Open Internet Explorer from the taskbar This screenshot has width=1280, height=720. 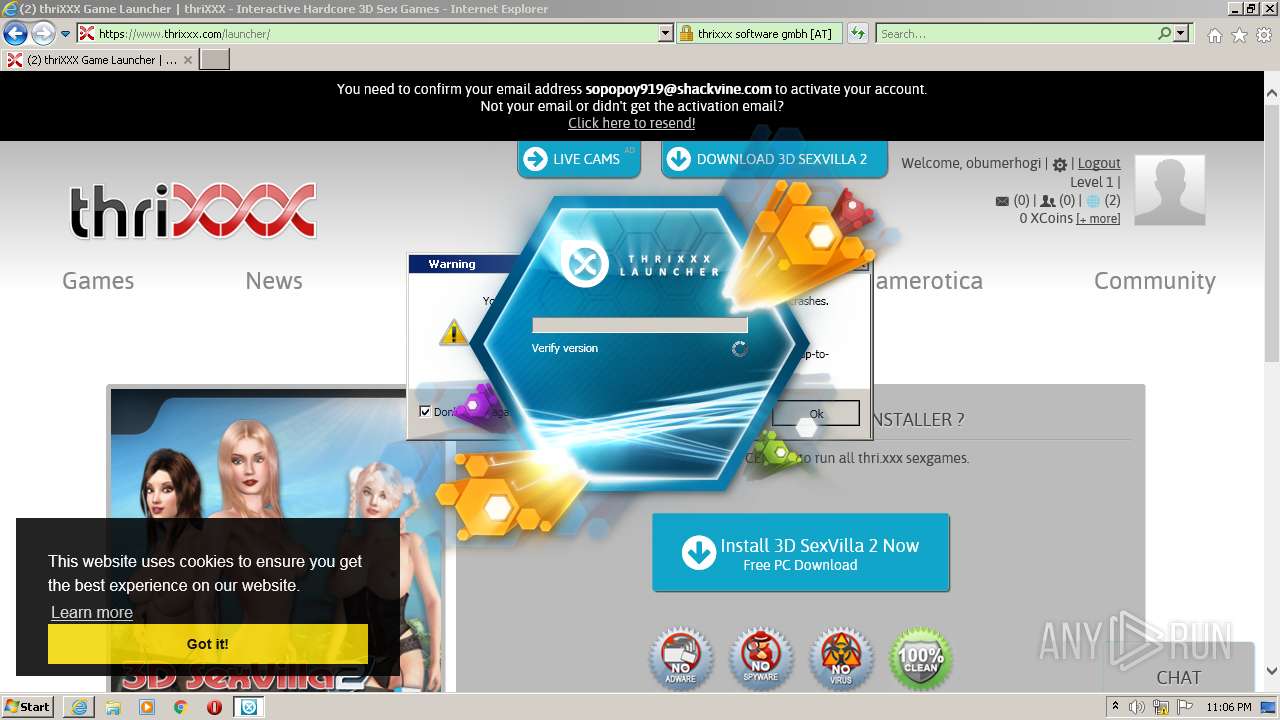pos(79,707)
